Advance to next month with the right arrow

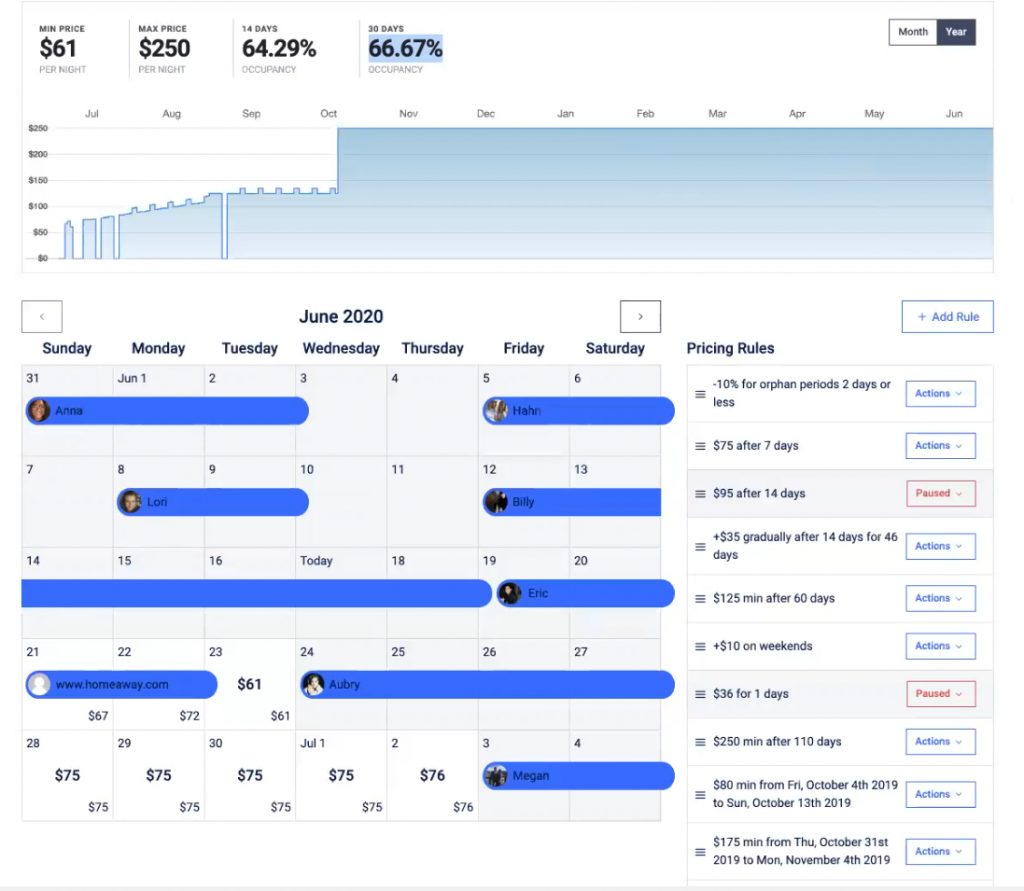[x=639, y=316]
